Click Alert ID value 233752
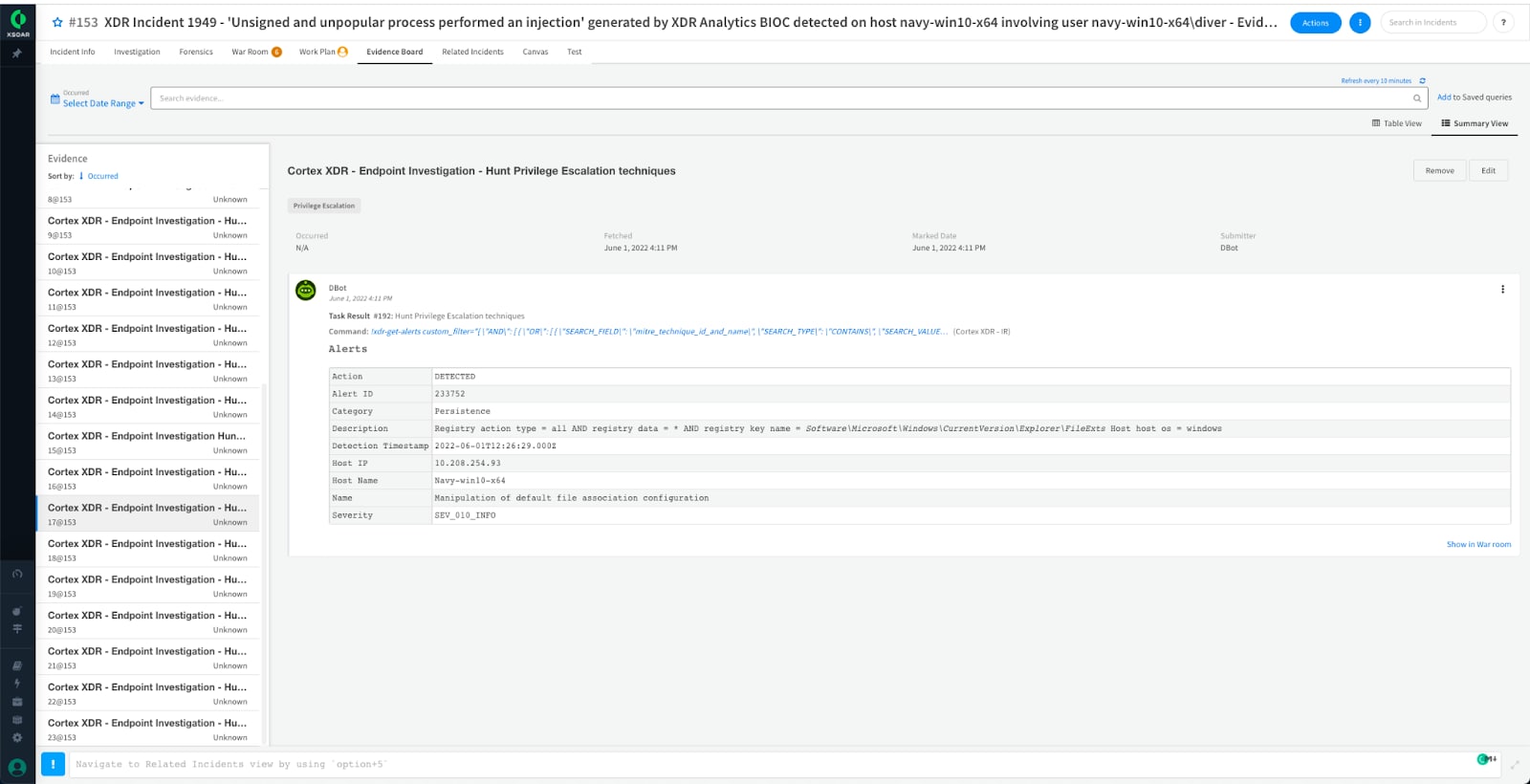The image size is (1530, 784). tap(449, 394)
